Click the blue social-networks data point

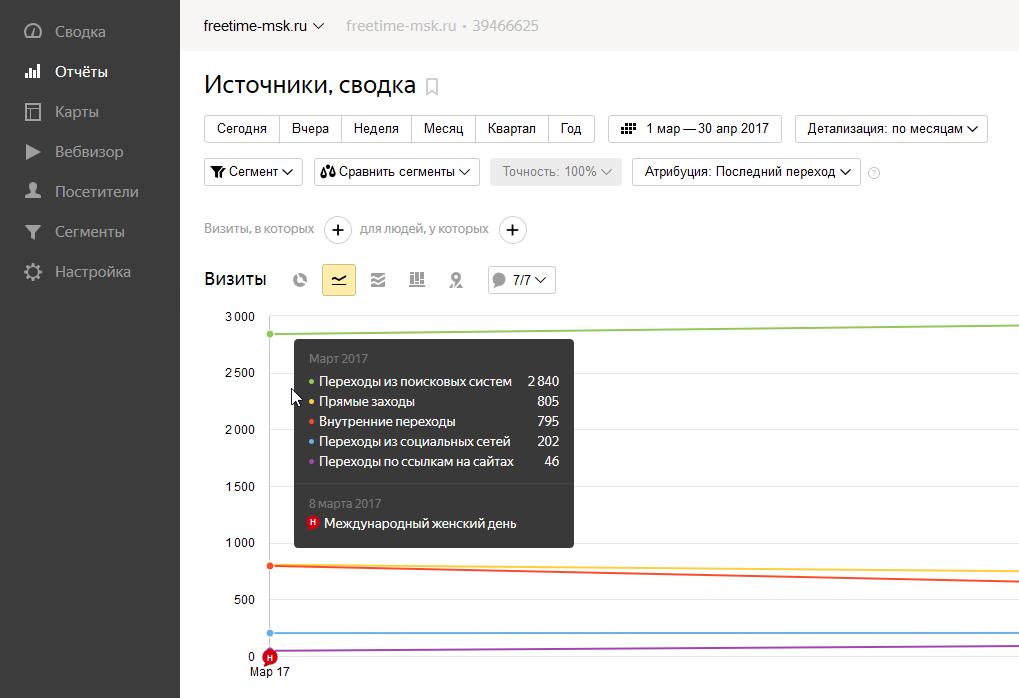[x=270, y=633]
